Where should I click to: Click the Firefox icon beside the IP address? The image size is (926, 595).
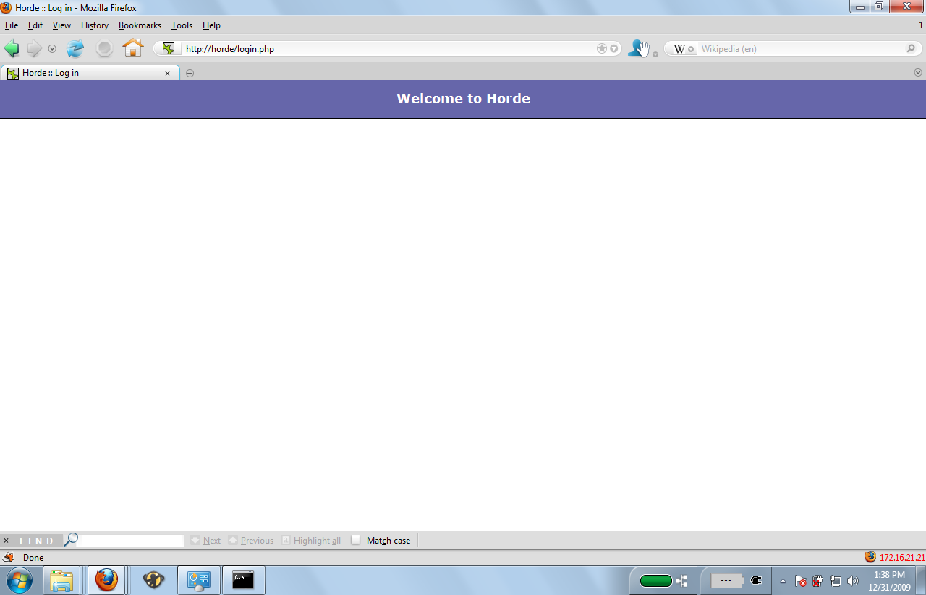click(870, 557)
